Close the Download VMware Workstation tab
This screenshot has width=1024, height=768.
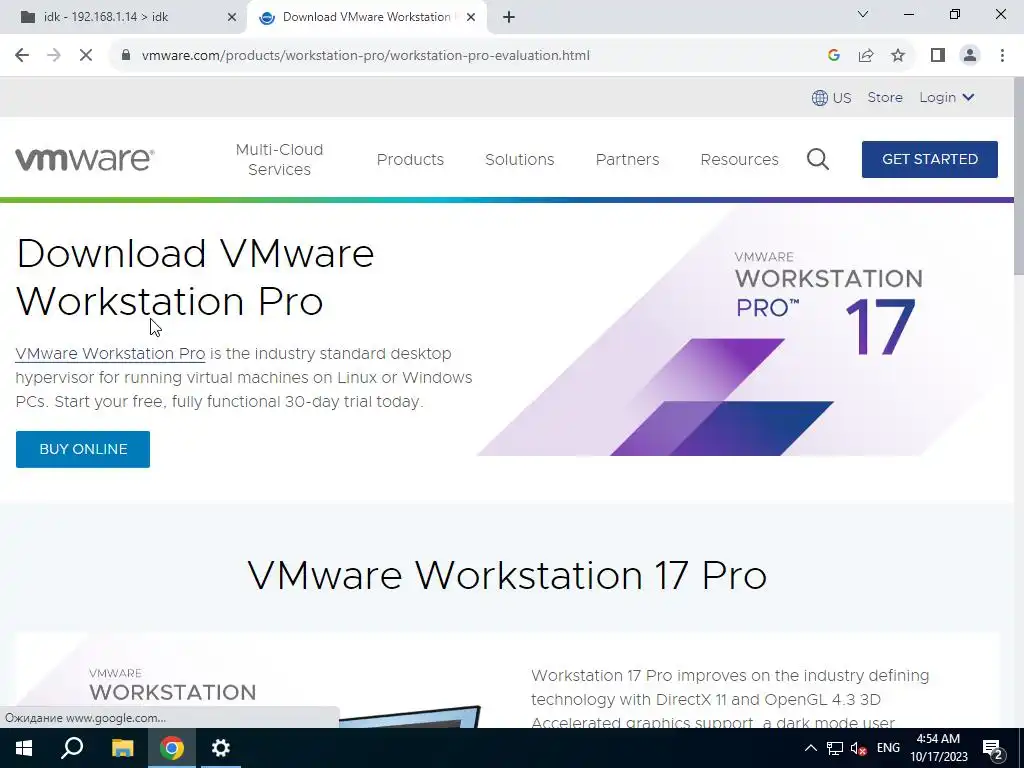471,18
